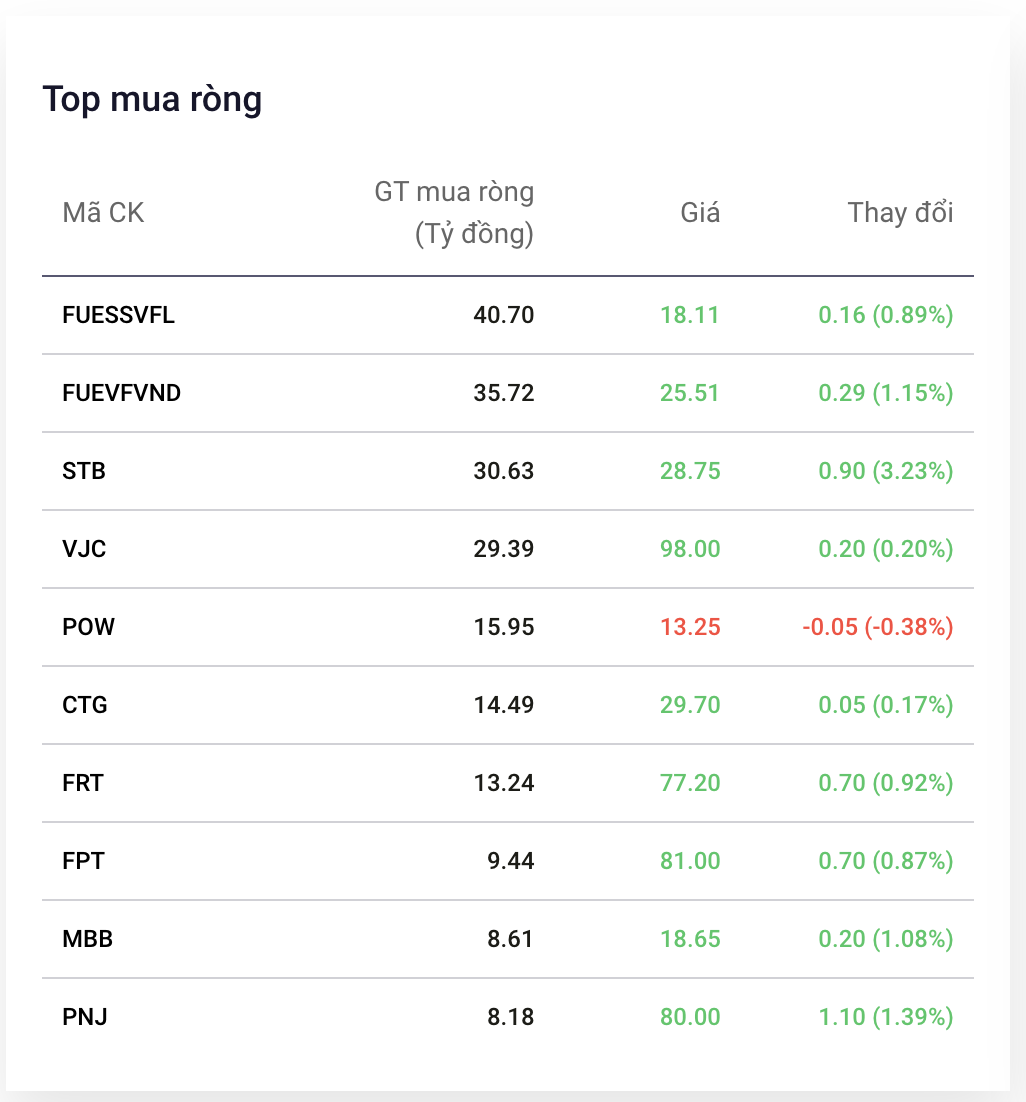Select VJC in the table

click(84, 549)
